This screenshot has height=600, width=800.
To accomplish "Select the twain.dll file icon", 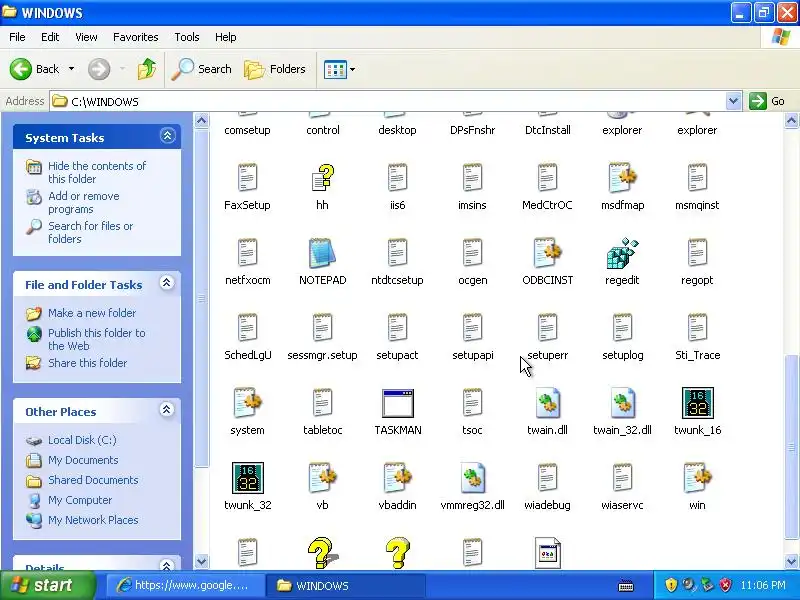I will pos(547,403).
